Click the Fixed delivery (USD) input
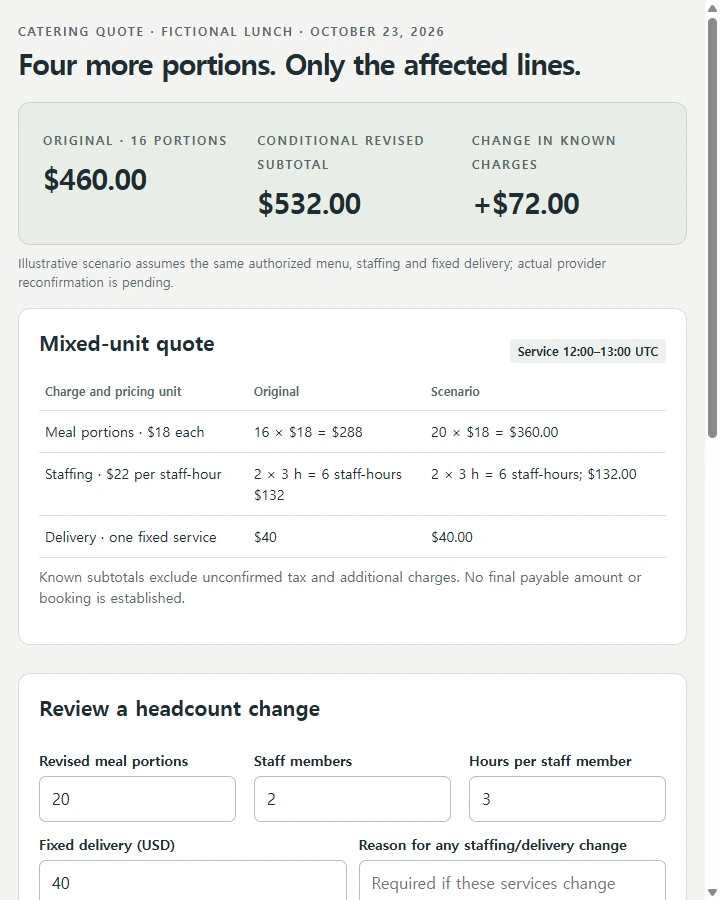Viewport: 720px width, 900px height. pos(193,881)
